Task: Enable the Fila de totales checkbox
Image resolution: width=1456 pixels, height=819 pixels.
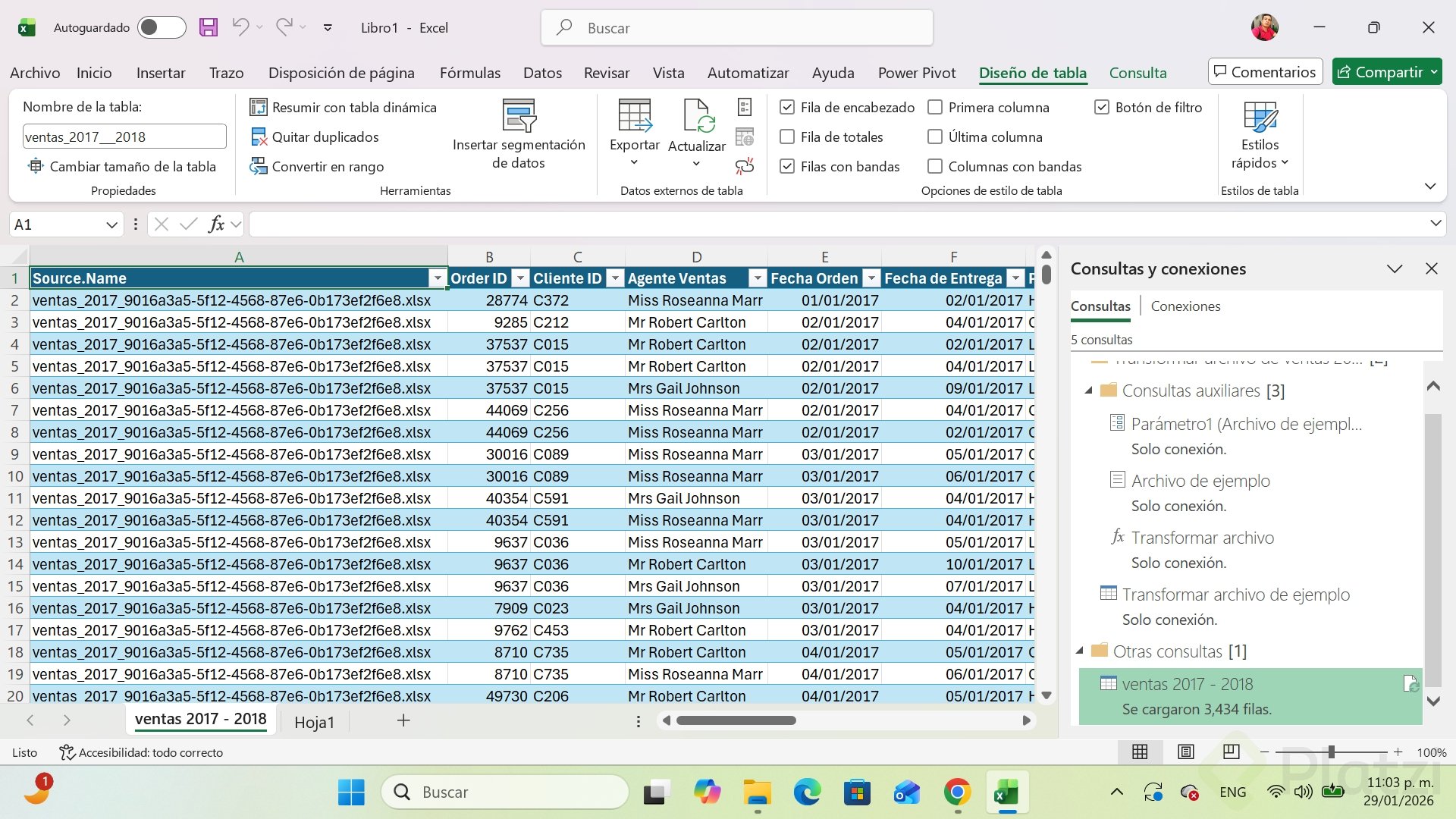Action: pyautogui.click(x=787, y=137)
